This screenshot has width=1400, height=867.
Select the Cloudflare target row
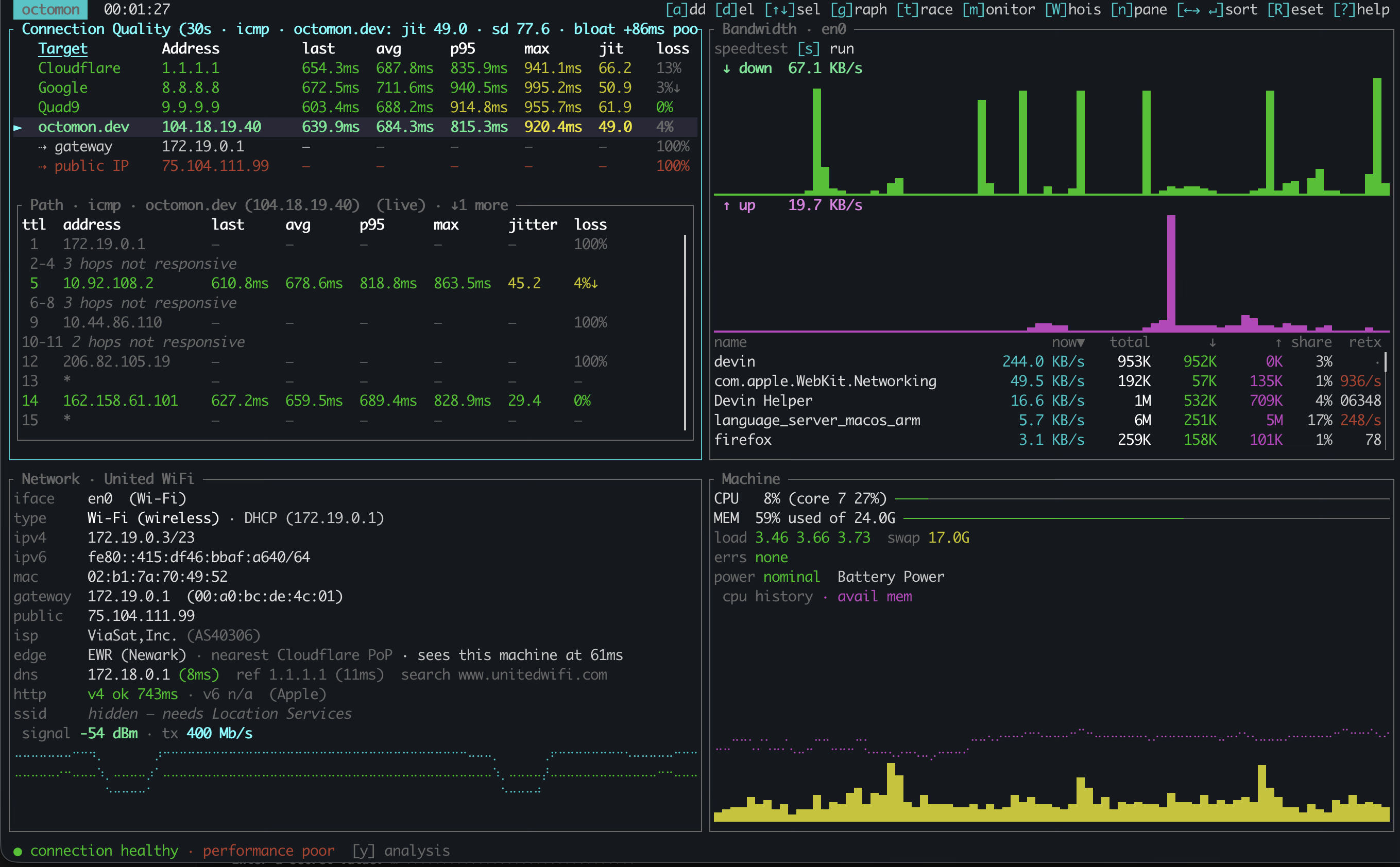[355, 68]
